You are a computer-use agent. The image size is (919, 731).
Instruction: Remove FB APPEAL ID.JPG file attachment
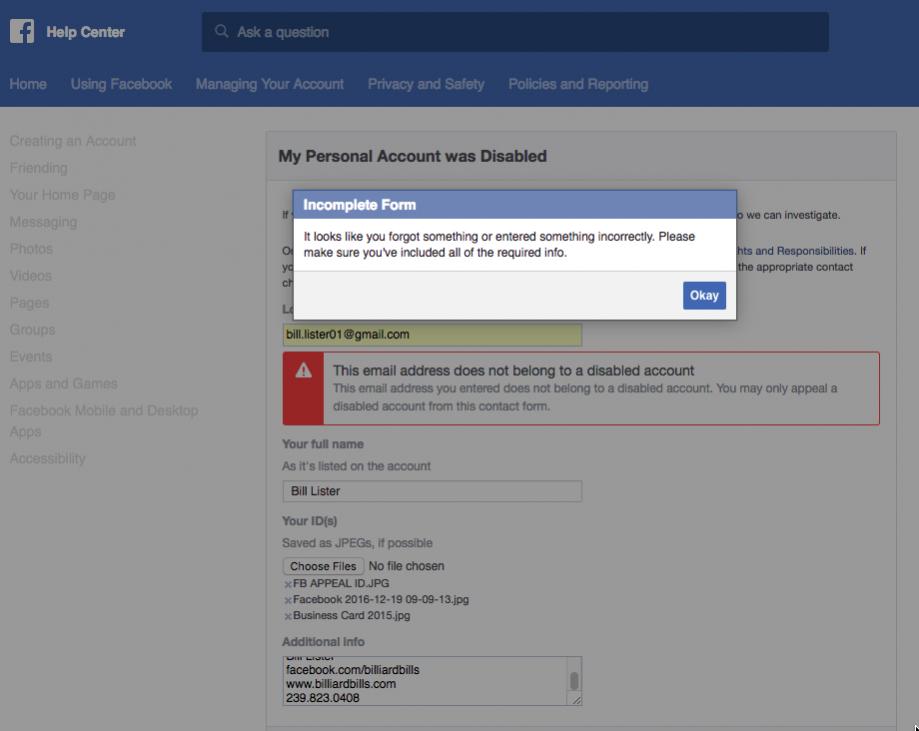(288, 584)
